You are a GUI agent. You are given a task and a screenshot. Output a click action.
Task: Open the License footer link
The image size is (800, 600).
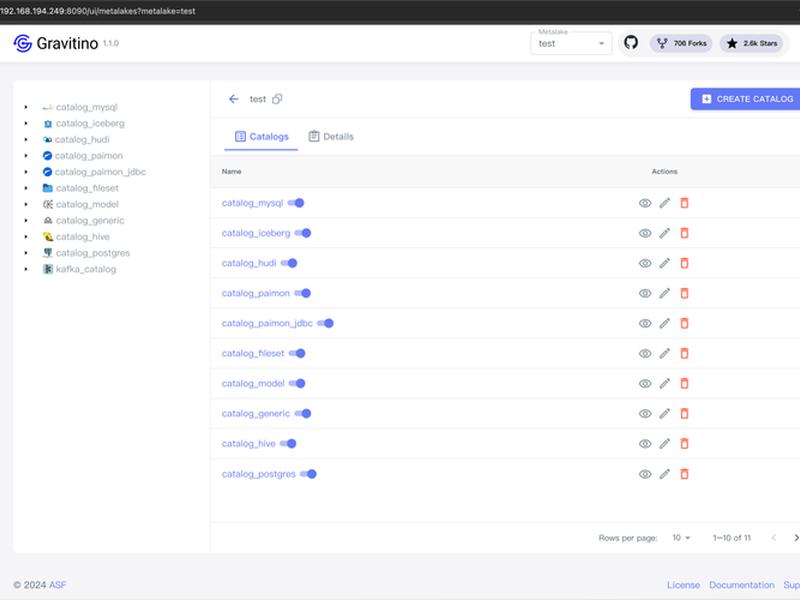[x=683, y=585]
